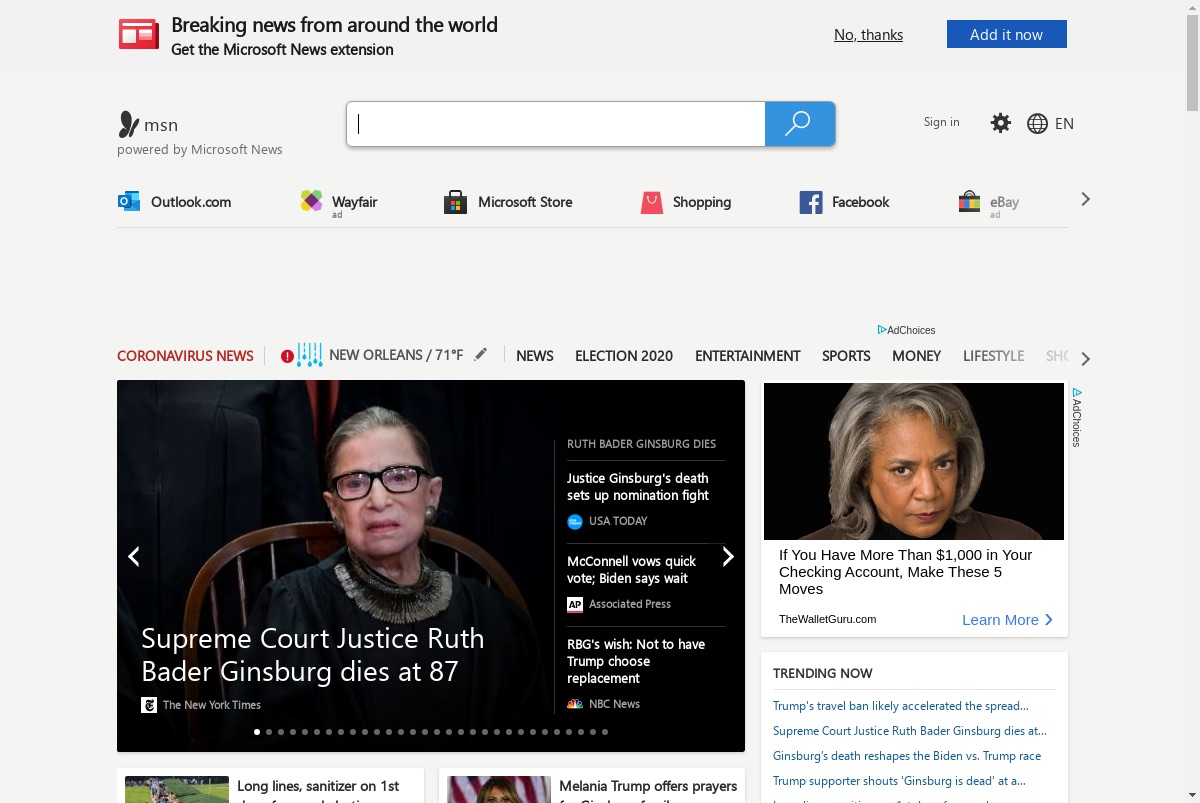Open NEW ORLEANS / 71°F weather link

[x=396, y=355]
